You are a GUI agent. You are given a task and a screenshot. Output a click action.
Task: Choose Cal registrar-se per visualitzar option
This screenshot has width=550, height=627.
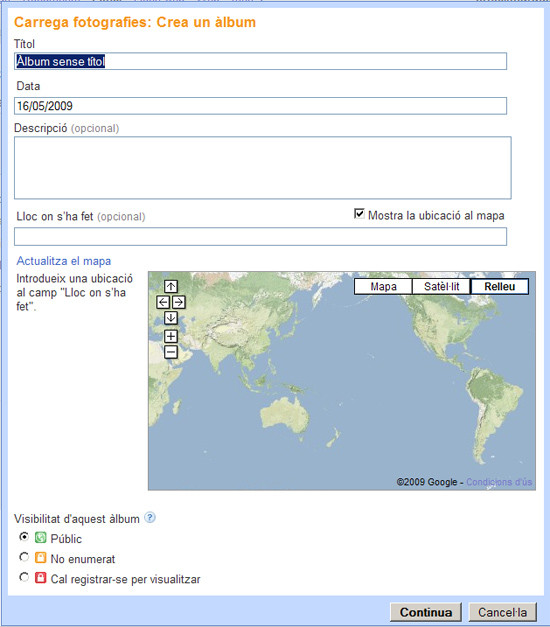coord(24,577)
